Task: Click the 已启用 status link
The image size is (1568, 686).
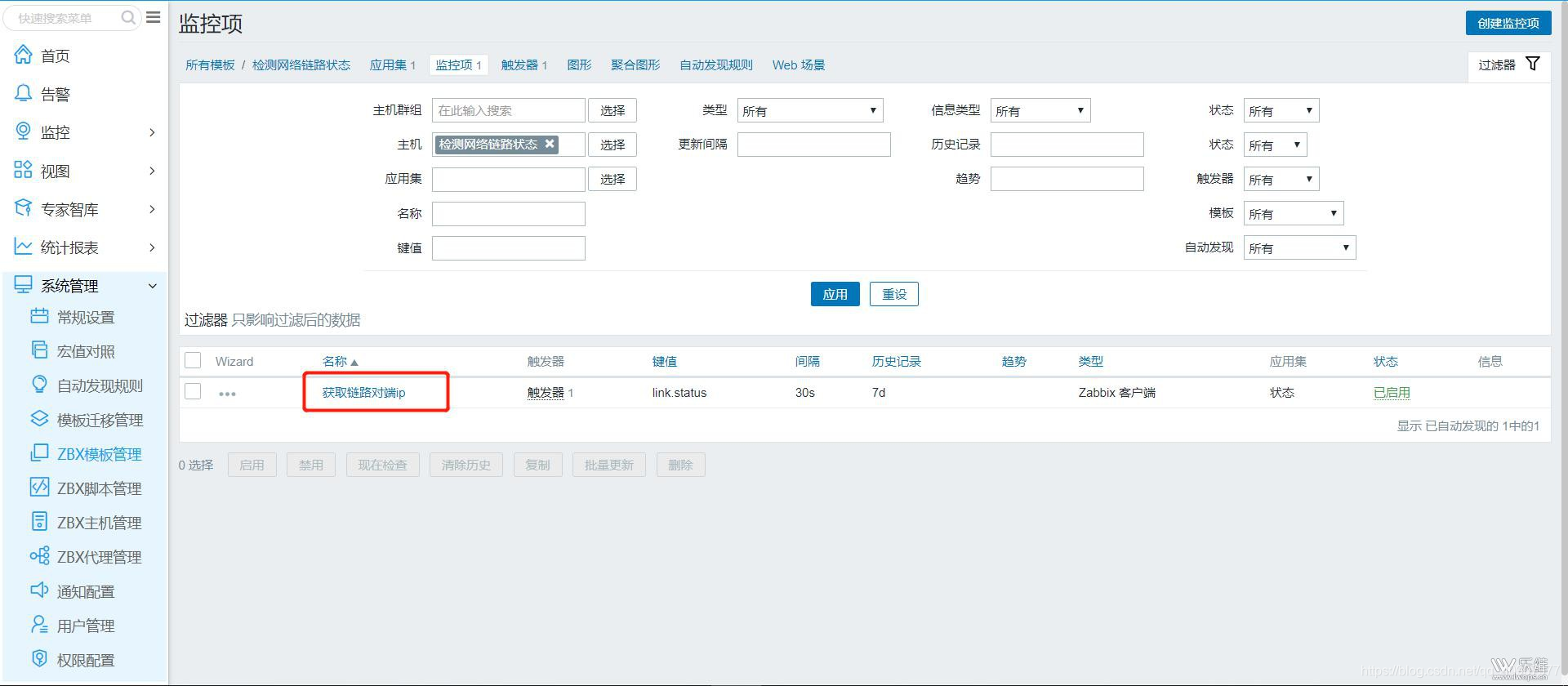Action: [1392, 393]
